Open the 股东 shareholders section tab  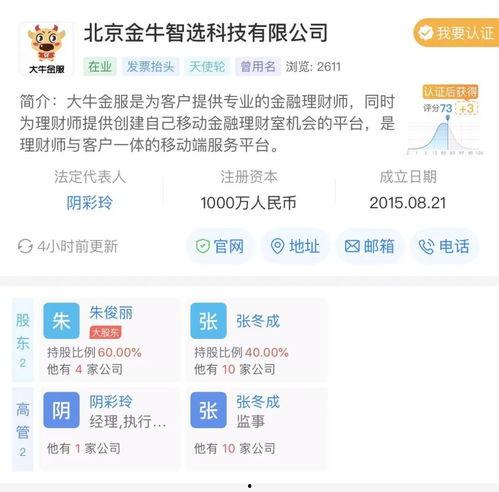coord(23,340)
